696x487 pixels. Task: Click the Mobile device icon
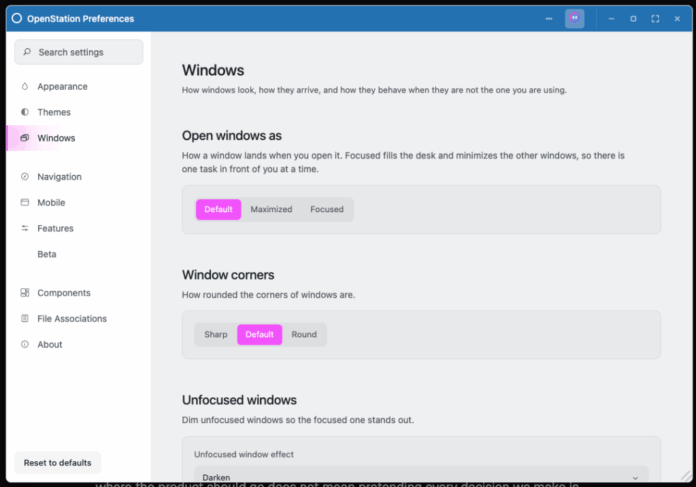coord(25,202)
